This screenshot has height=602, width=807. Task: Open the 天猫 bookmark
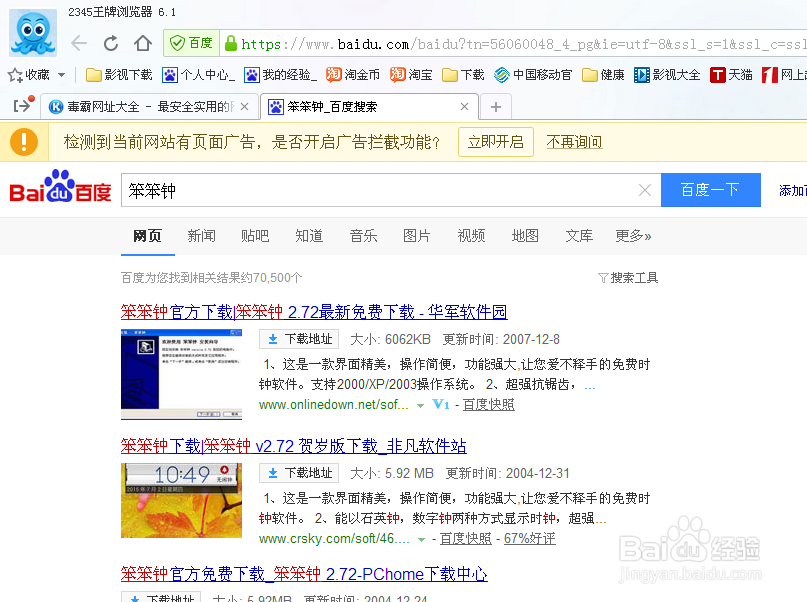coord(731,75)
